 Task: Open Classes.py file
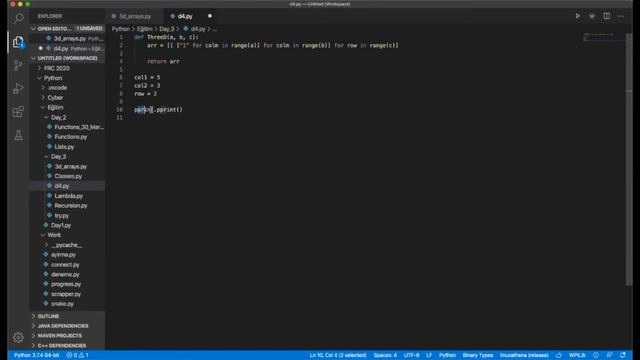coord(67,176)
